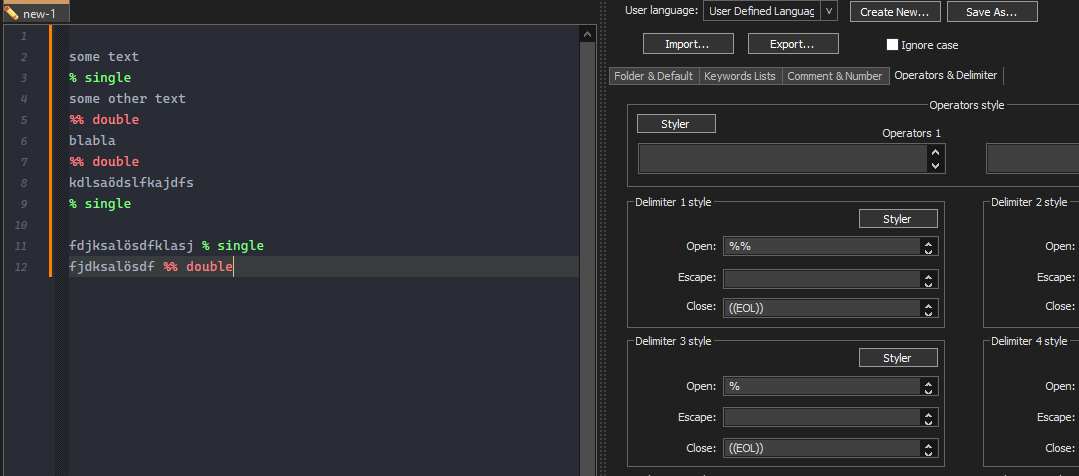This screenshot has width=1079, height=476.
Task: Open the User language dropdown
Action: (829, 11)
